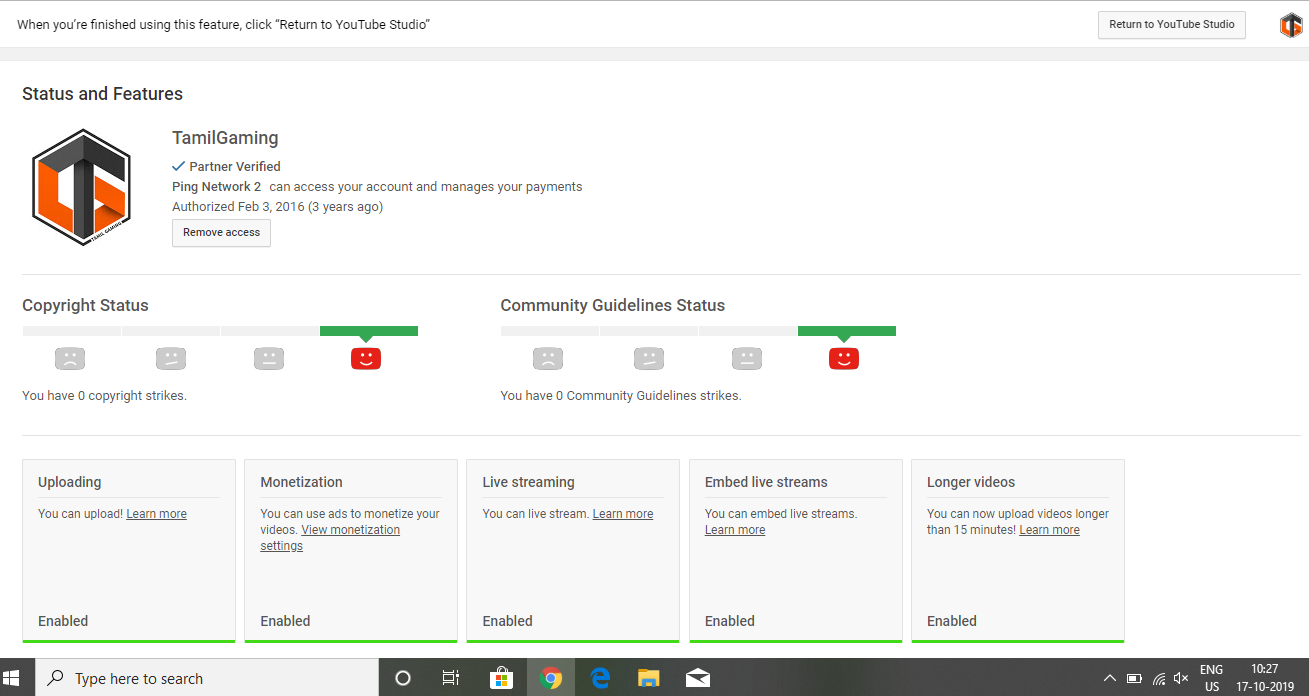This screenshot has height=696, width=1309.
Task: Open Task View on the taskbar
Action: click(x=451, y=678)
